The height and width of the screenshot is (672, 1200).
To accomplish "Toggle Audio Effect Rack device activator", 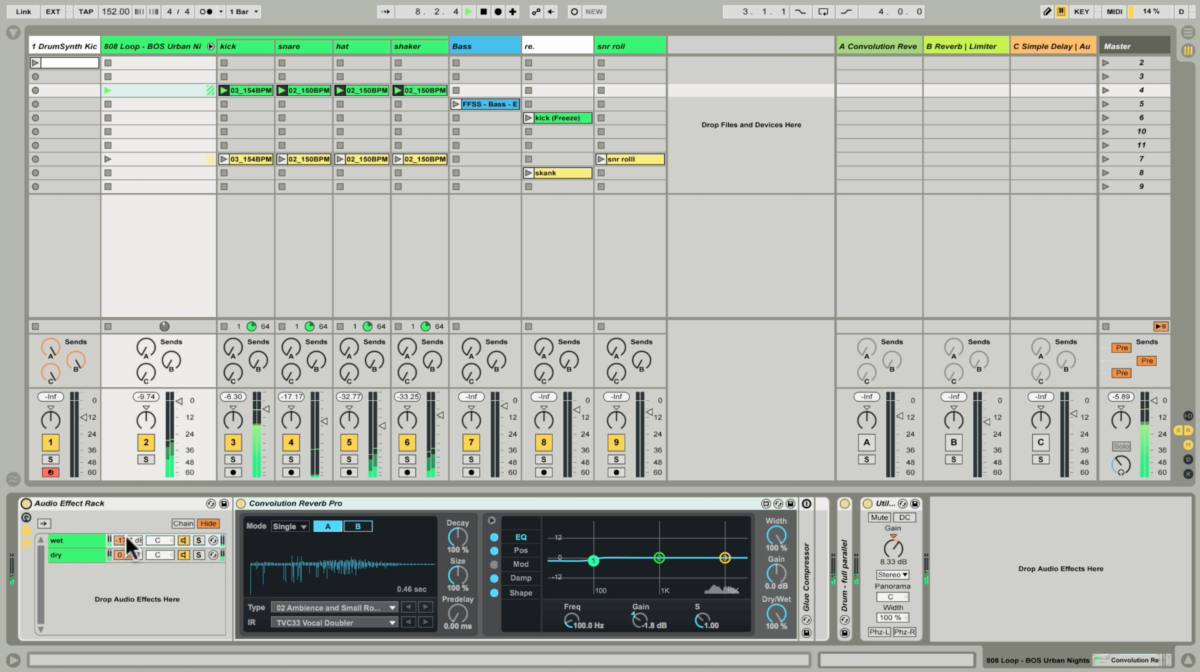I will click(26, 503).
